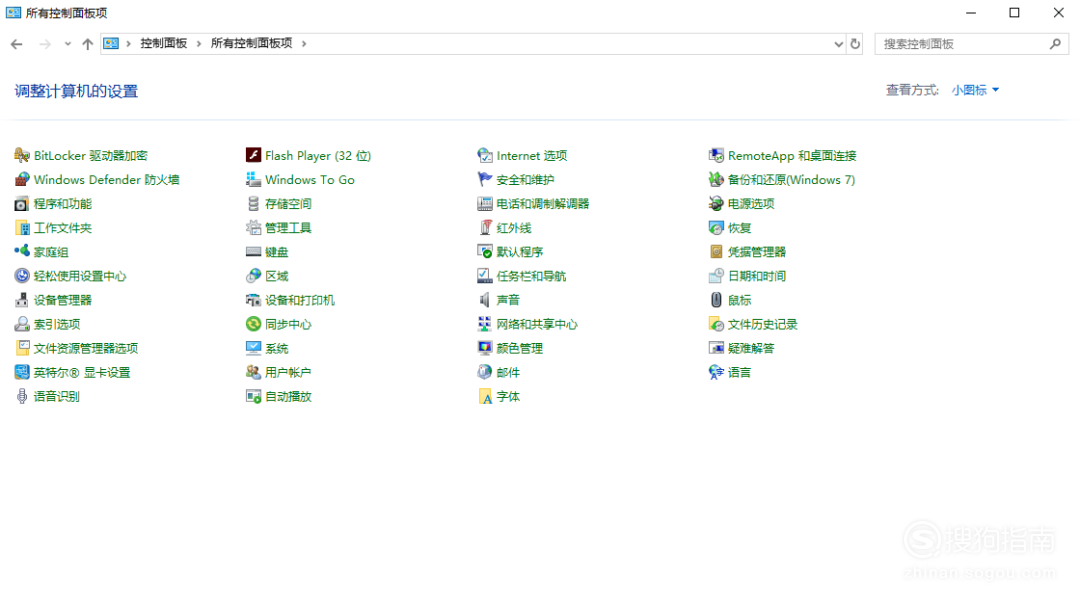Click the Windows Defender 防火墙 icon
Viewport: 1080px width, 607px height.
(22, 180)
